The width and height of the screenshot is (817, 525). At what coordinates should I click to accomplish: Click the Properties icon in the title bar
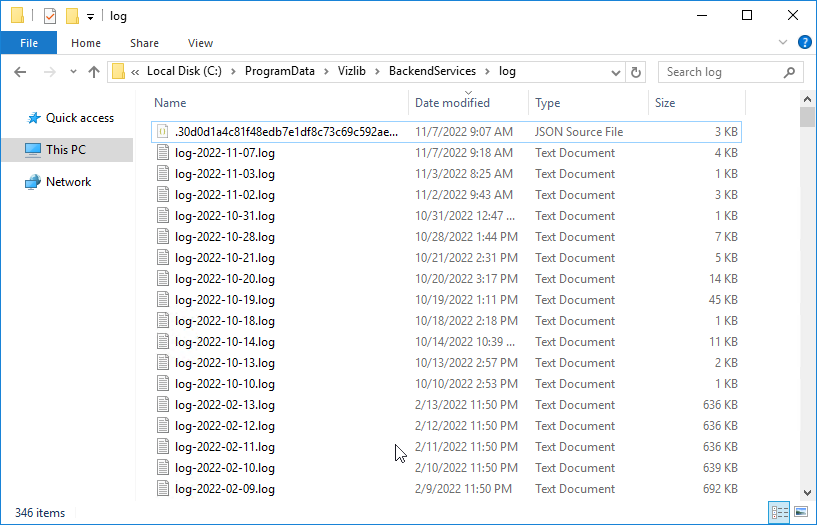(49, 16)
